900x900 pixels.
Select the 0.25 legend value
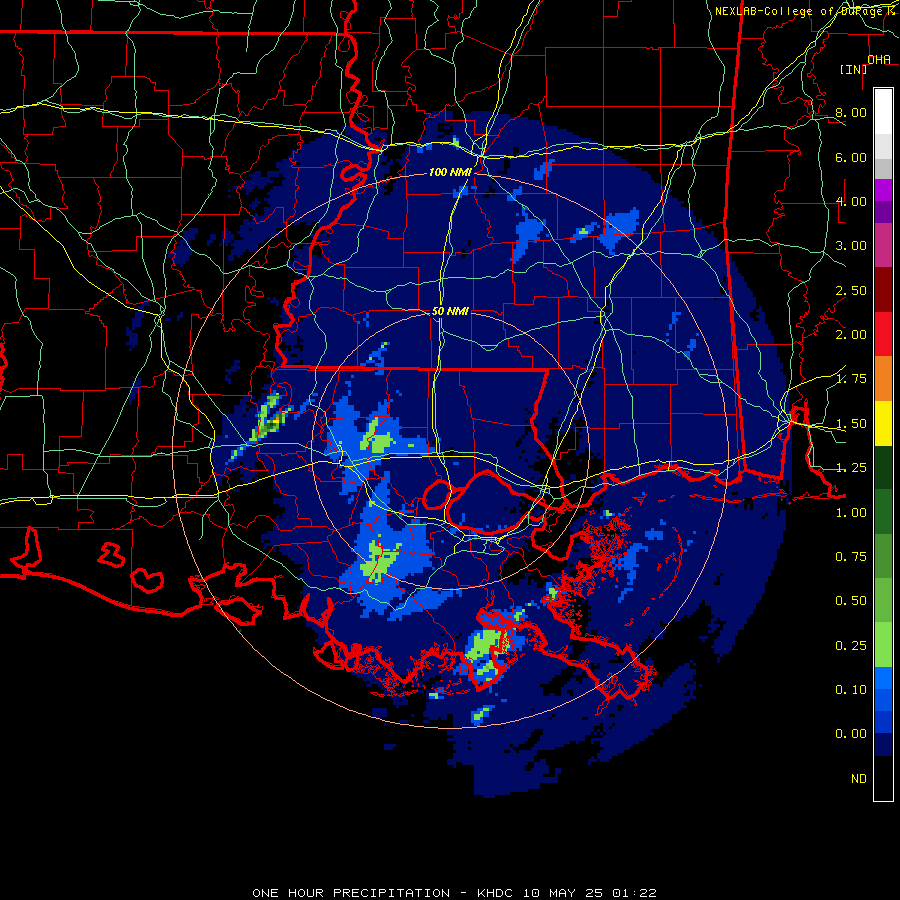point(851,646)
